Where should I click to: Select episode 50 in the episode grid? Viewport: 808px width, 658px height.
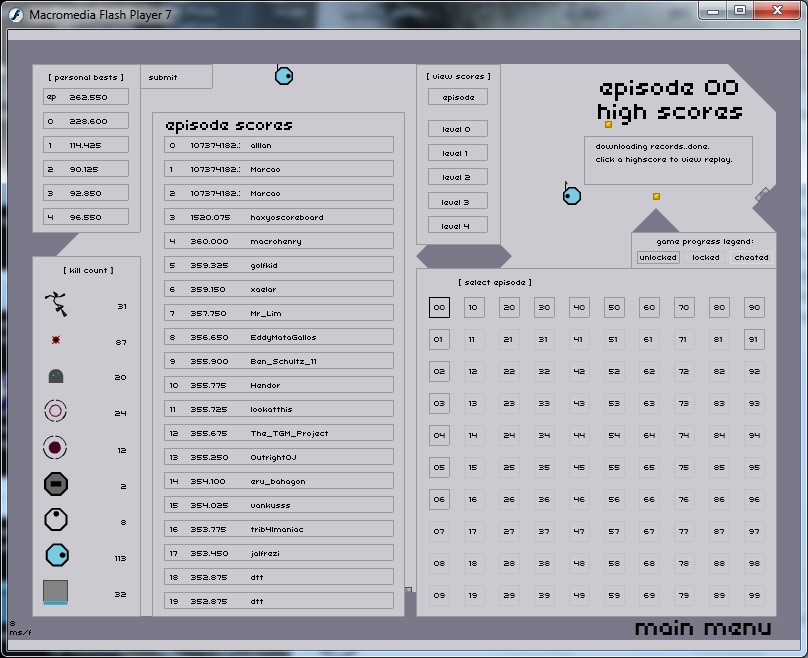tap(613, 308)
